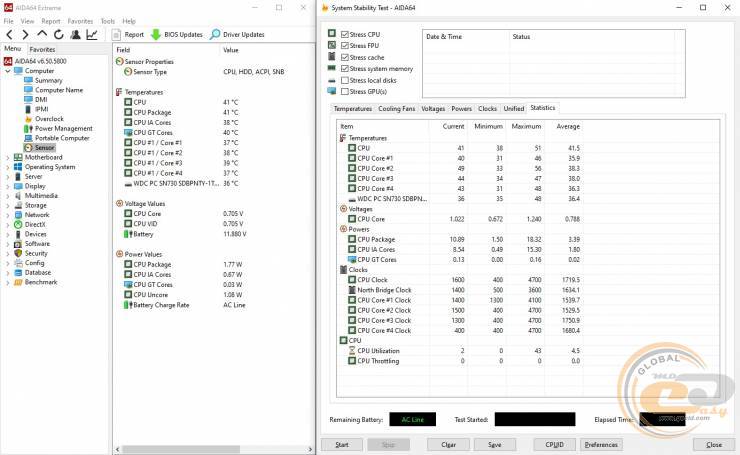Switch to the Favorites panel tab
Viewport: 740px width, 455px height.
(x=42, y=49)
